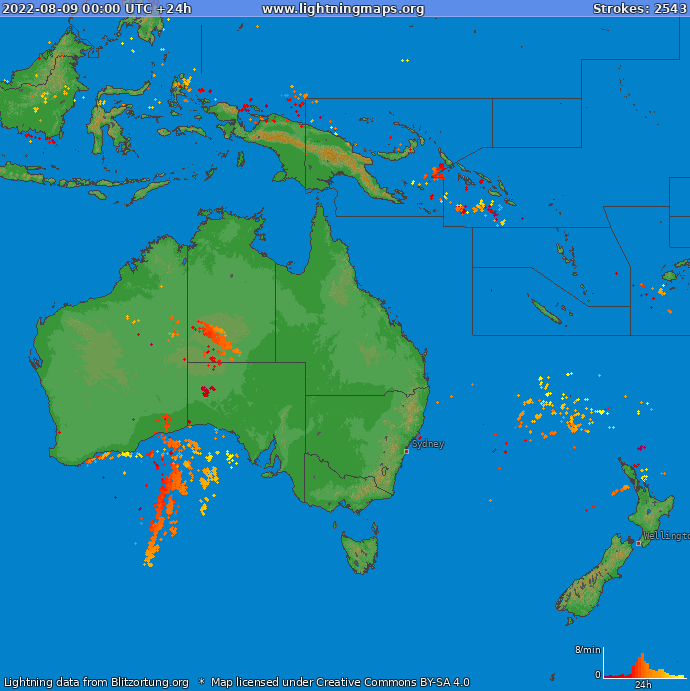Image resolution: width=690 pixels, height=691 pixels.
Task: Click the www.lightningmaps.org header link
Action: pos(343,9)
